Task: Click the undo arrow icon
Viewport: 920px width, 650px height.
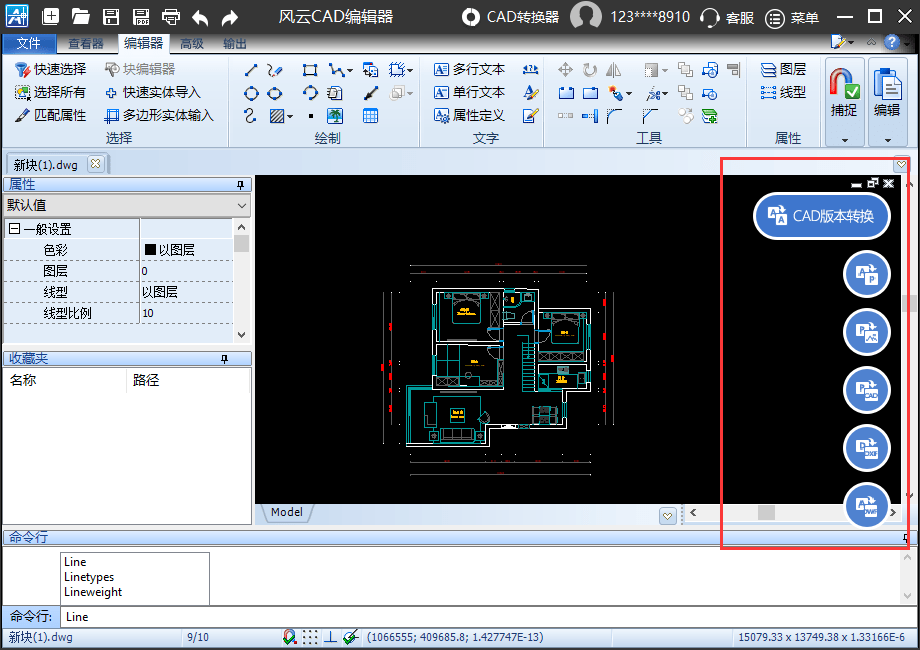Action: coord(200,17)
